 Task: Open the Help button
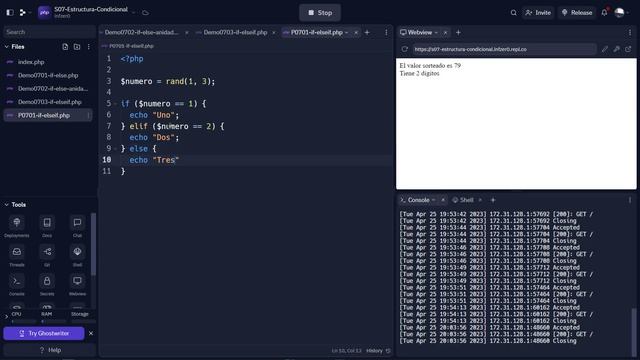pyautogui.click(x=50, y=350)
